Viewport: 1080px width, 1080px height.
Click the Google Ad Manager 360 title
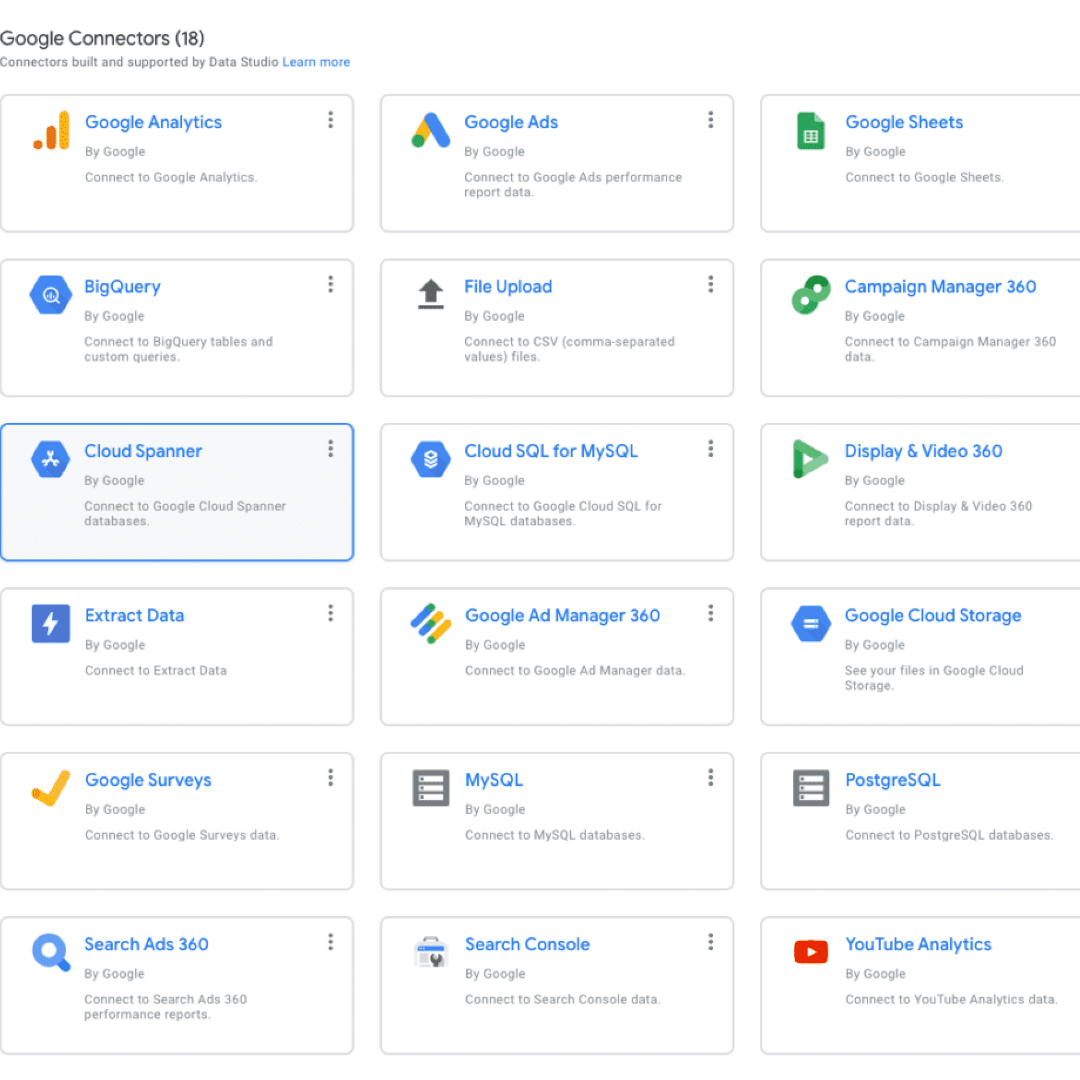[563, 616]
